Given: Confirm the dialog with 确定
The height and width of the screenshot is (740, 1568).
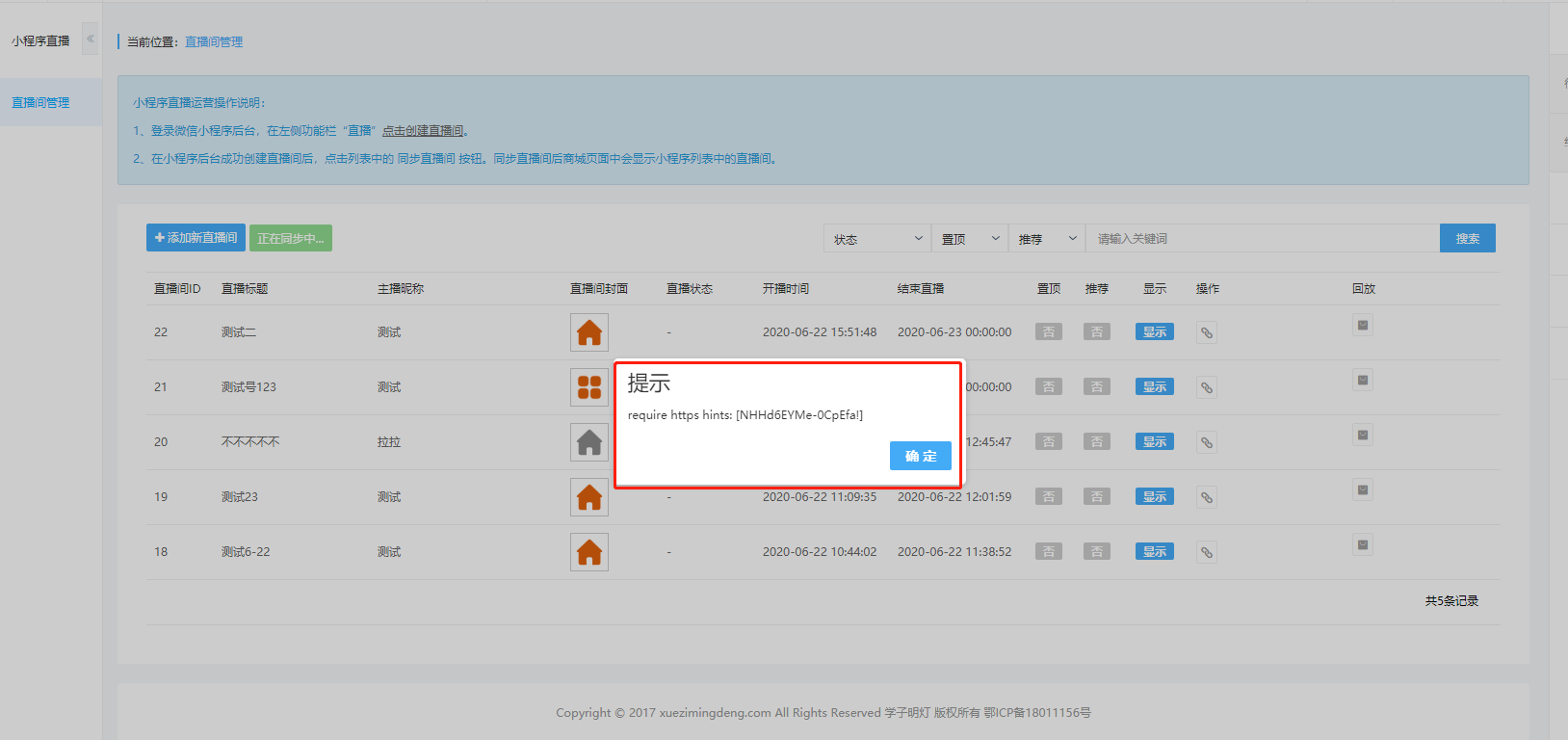Looking at the screenshot, I should 921,456.
